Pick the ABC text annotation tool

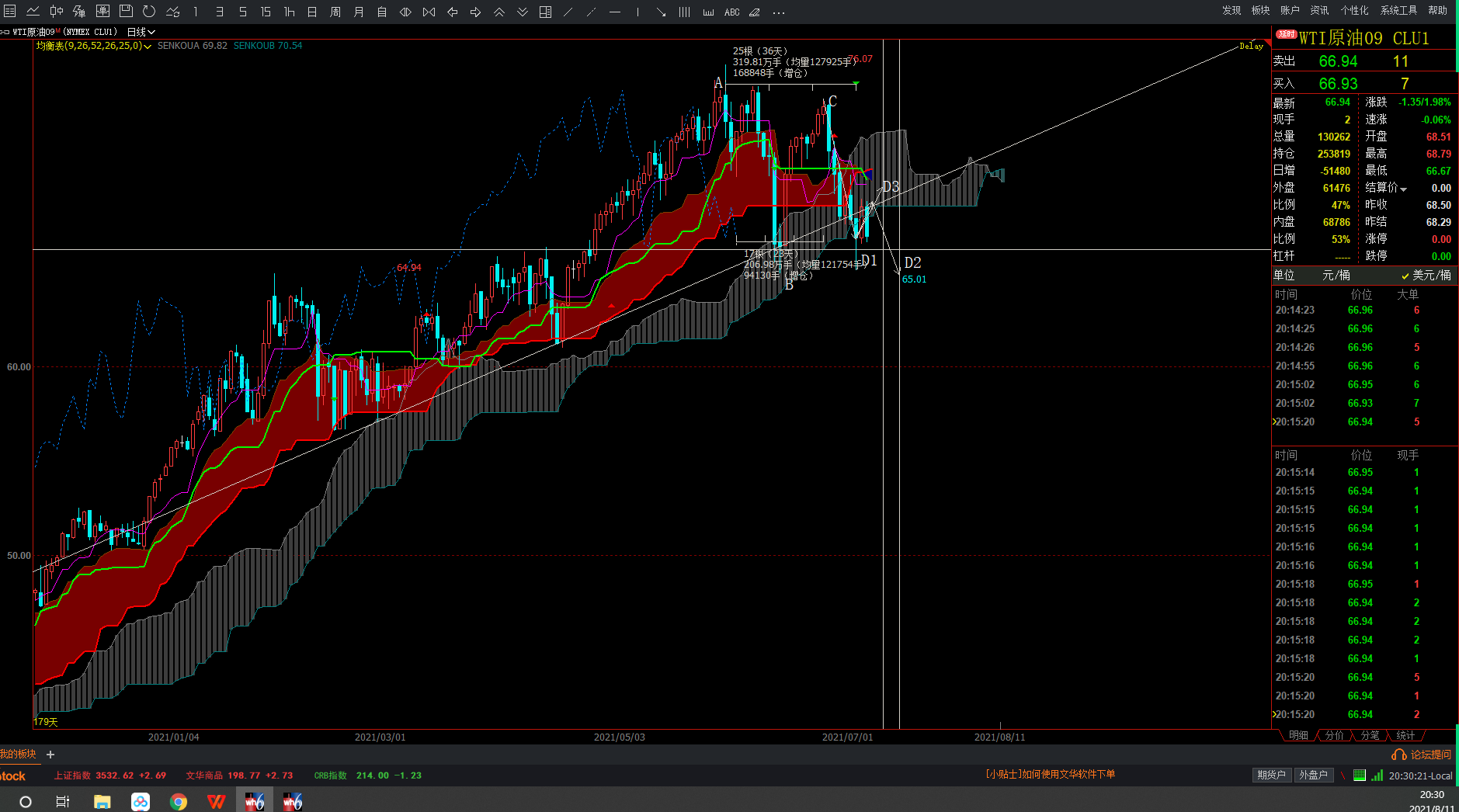[731, 12]
